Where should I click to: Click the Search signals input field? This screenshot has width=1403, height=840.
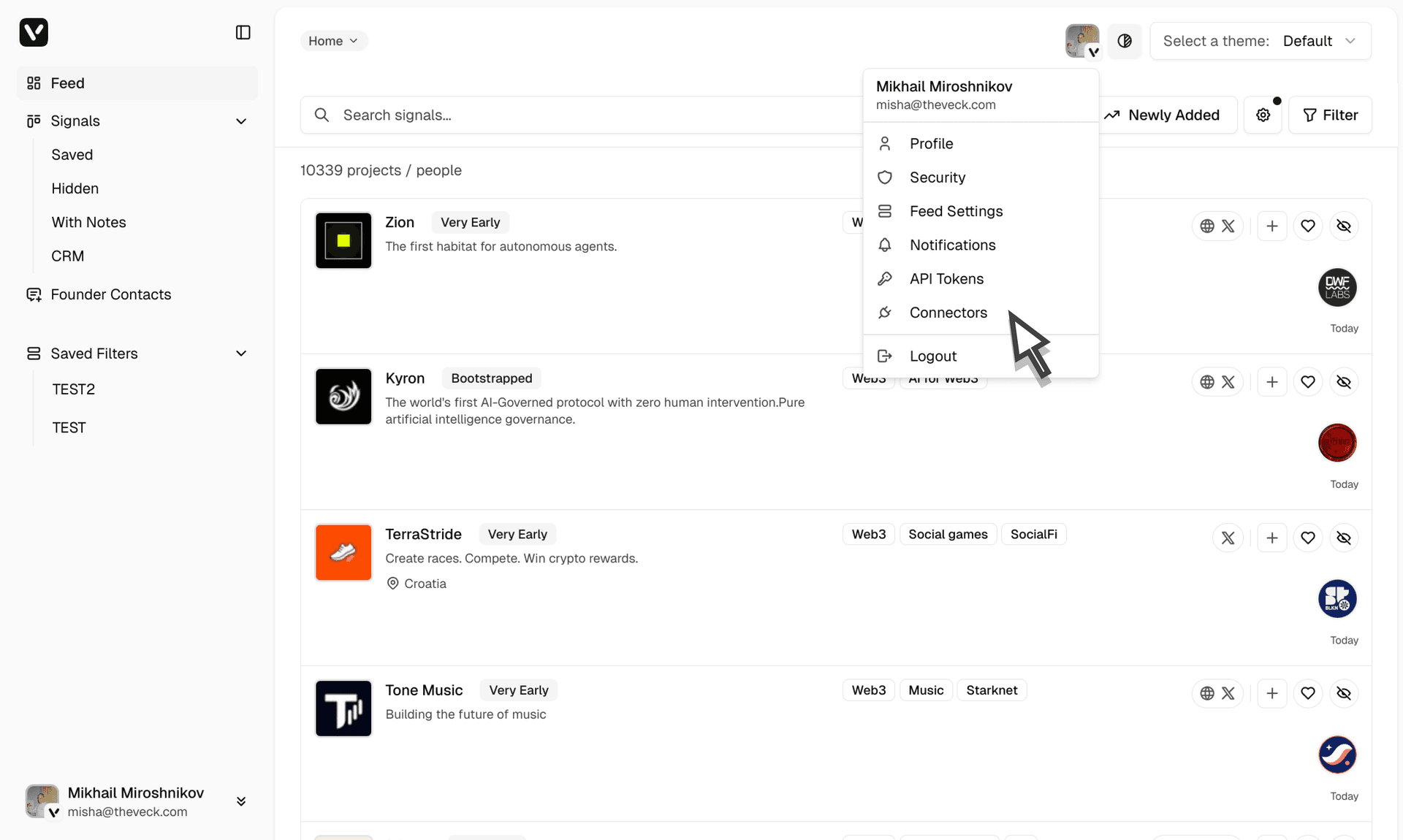(x=512, y=115)
